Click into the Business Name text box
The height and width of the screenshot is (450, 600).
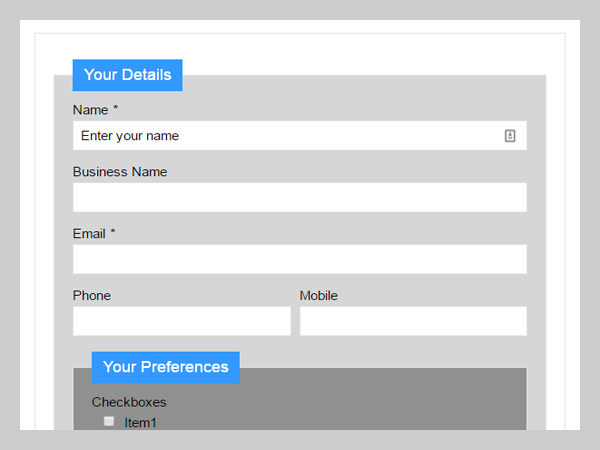(299, 197)
